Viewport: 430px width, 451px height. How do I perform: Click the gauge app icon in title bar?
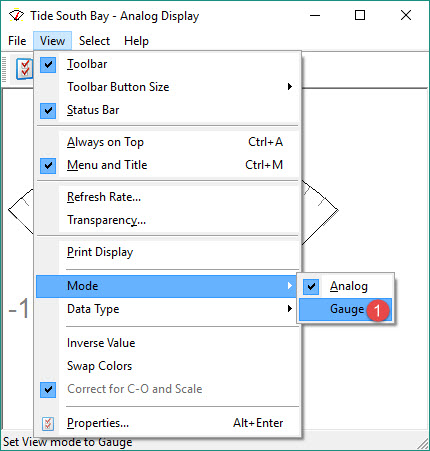coord(16,16)
